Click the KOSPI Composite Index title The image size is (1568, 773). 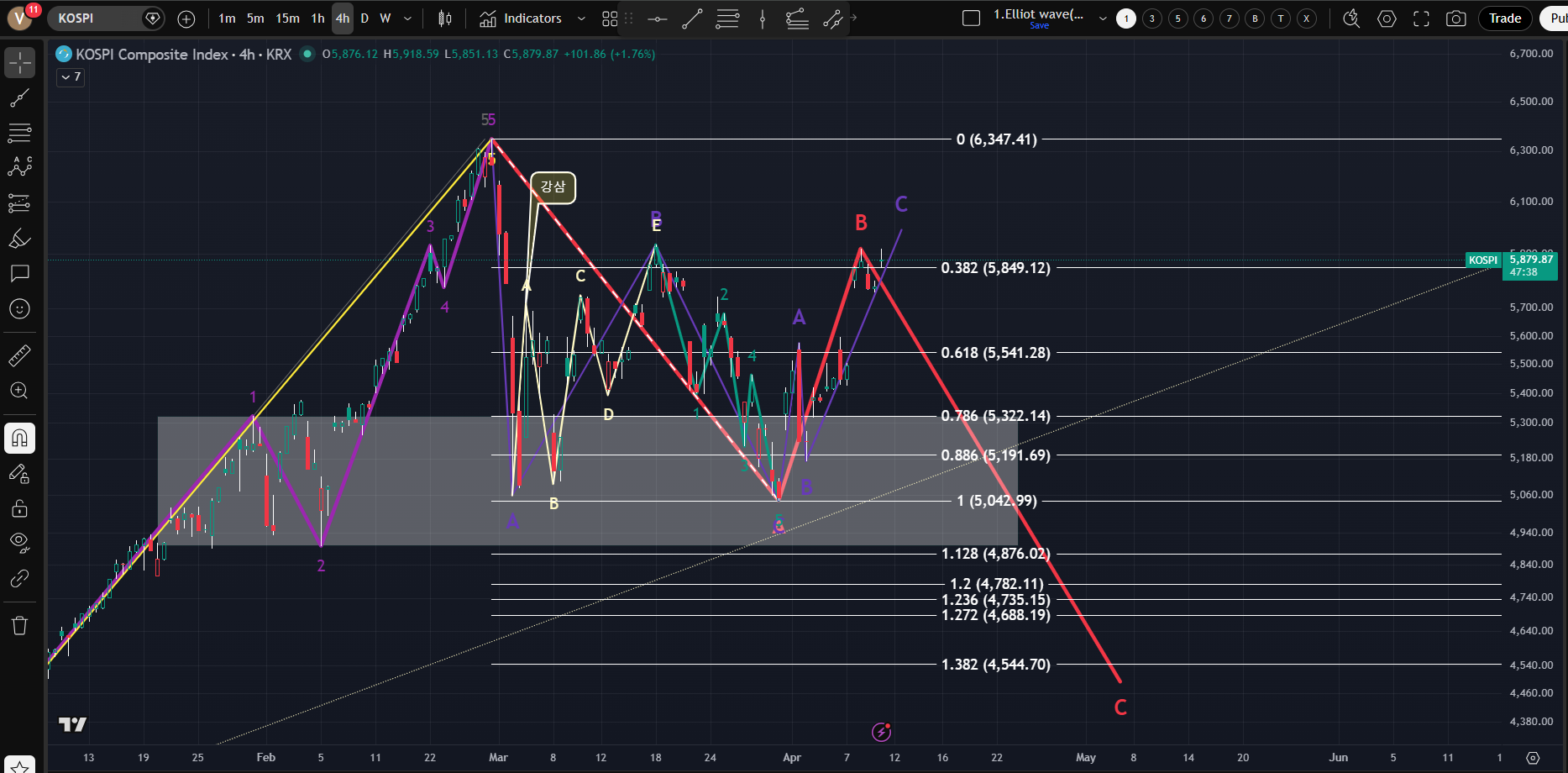tap(184, 55)
